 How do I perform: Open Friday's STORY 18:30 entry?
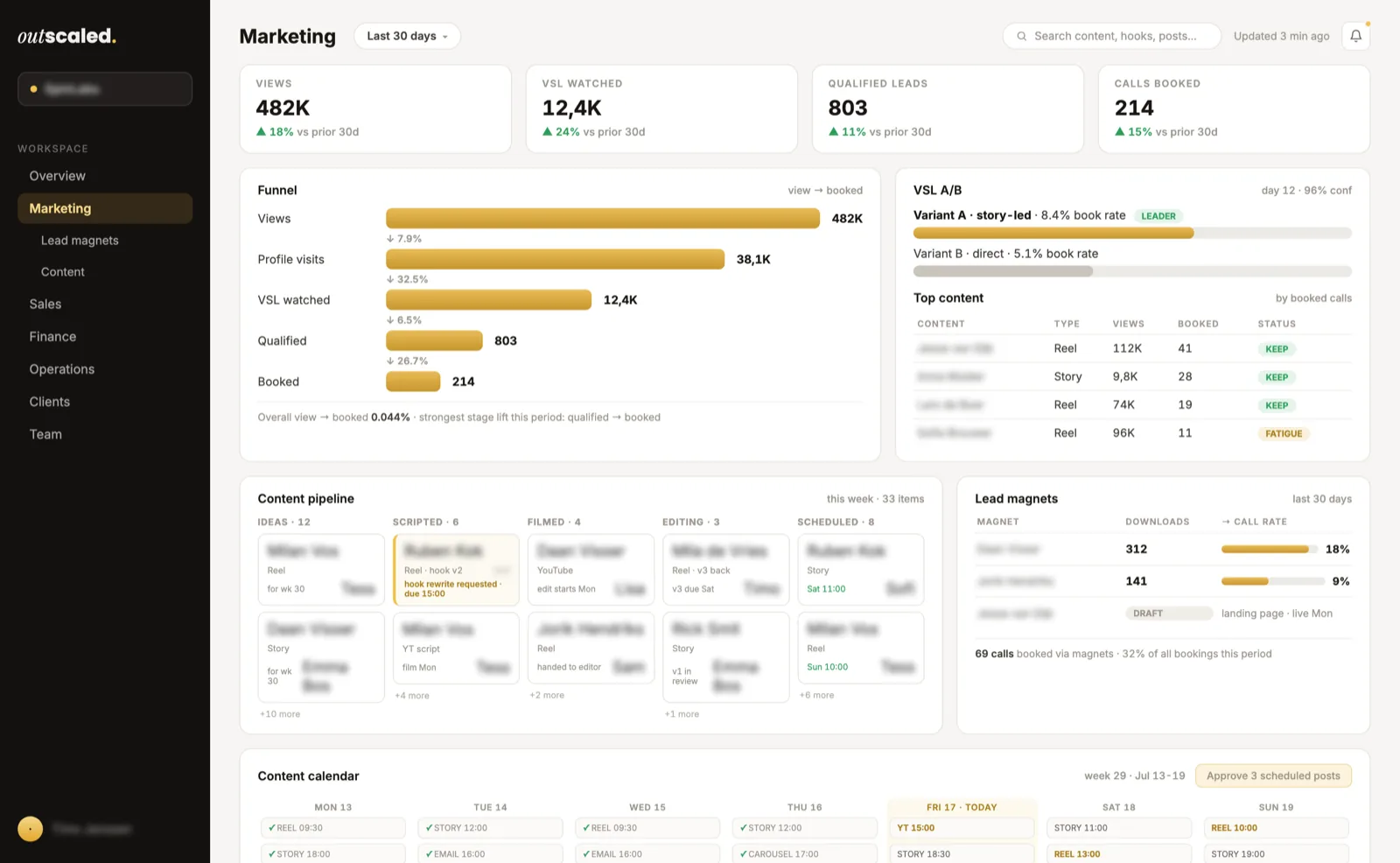point(962,853)
